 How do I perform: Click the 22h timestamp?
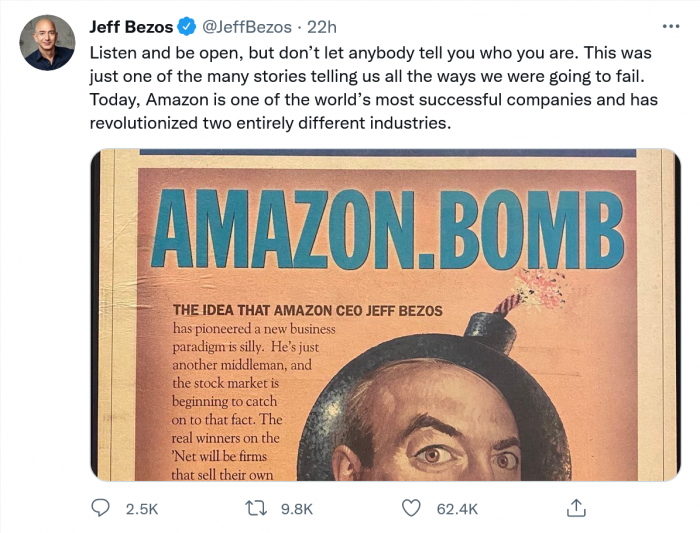pos(321,27)
